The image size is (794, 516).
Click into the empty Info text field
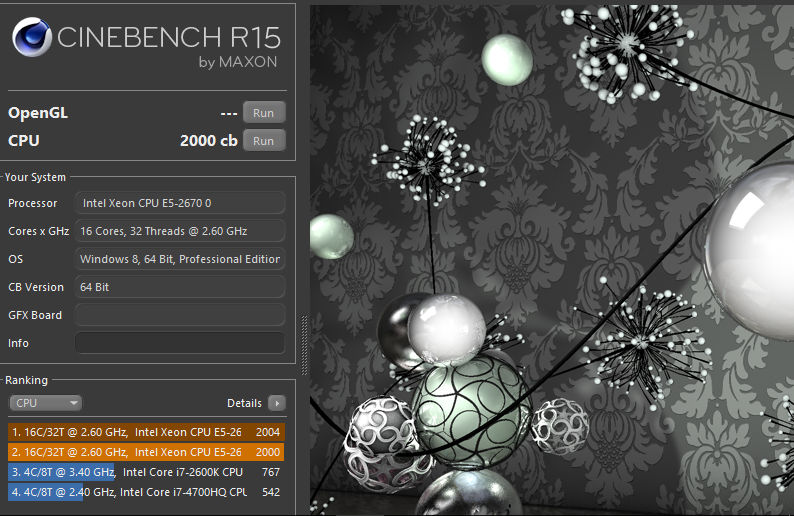180,343
